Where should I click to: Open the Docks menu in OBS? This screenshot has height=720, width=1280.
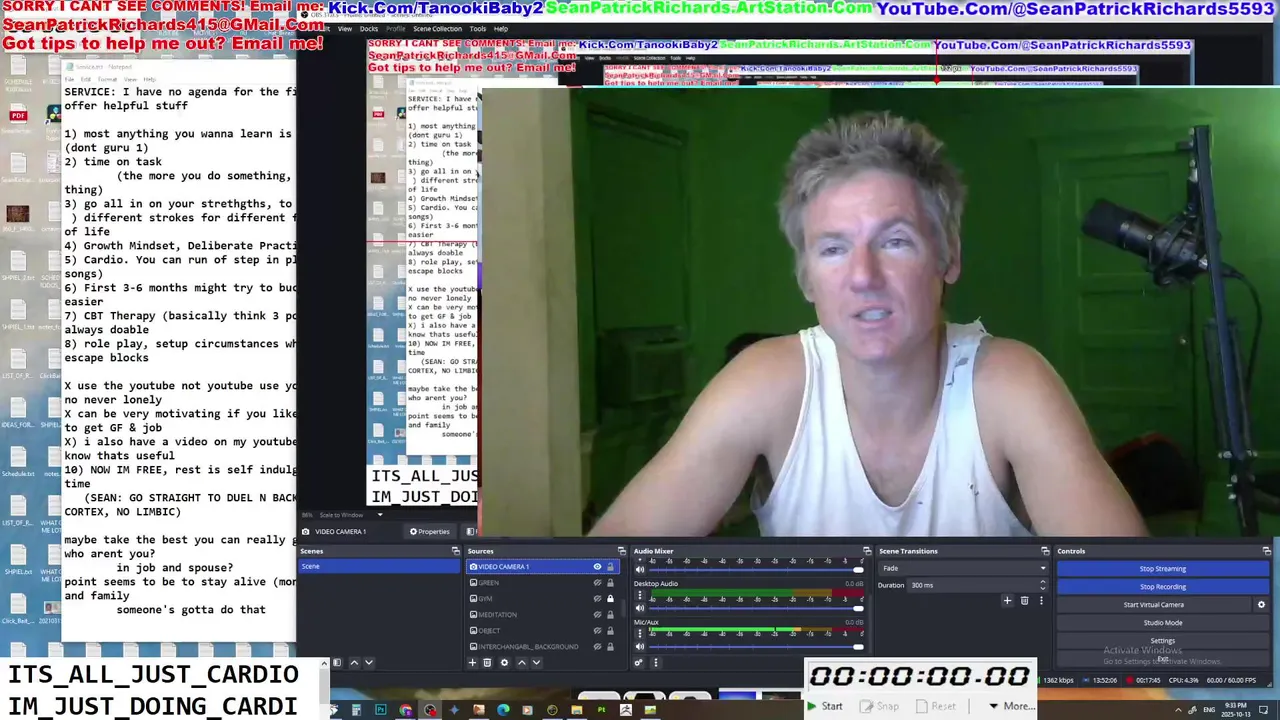[x=369, y=29]
